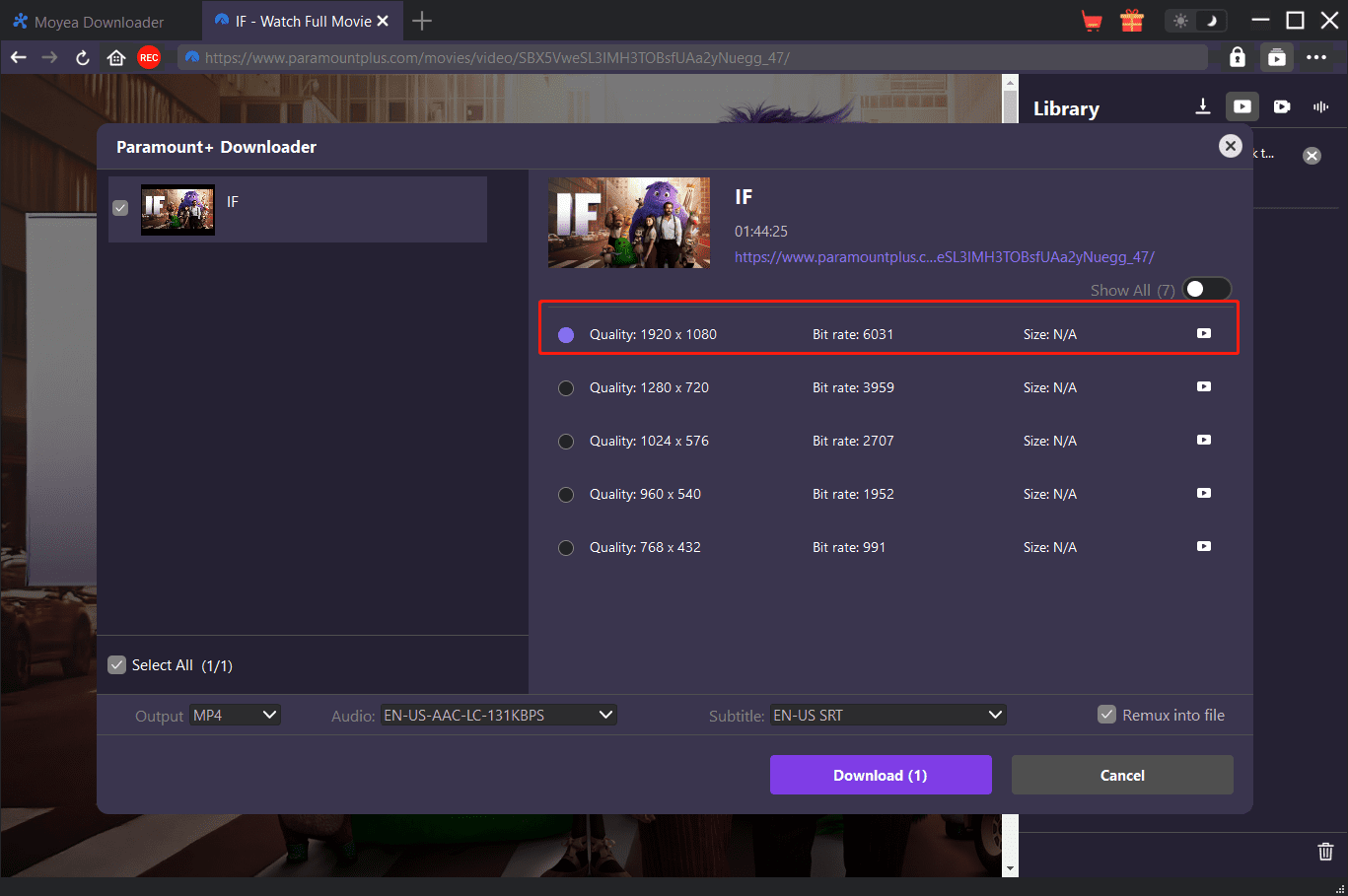Open a new tab with plus button
Image resolution: width=1348 pixels, height=896 pixels.
(422, 21)
